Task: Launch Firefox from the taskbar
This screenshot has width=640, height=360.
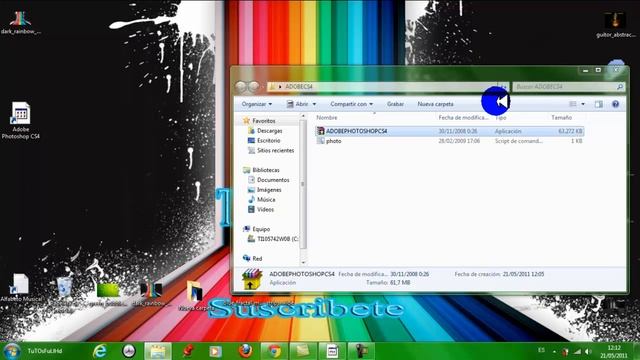Action: [245, 351]
